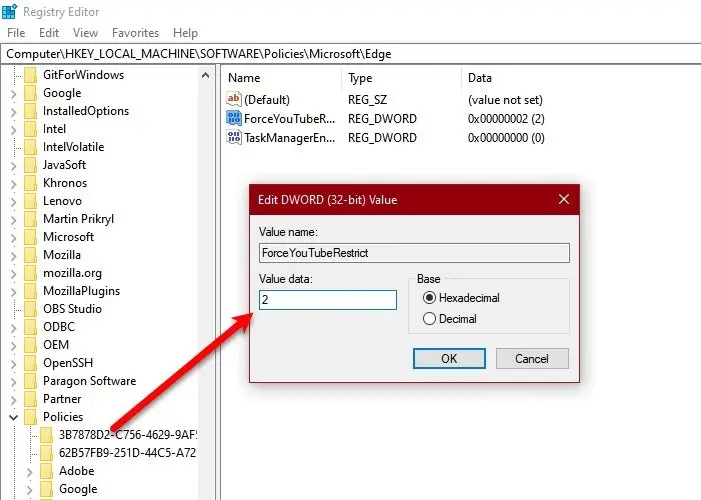Viewport: 701px width, 500px height.
Task: Select the Intel folder icon
Action: (x=30, y=129)
